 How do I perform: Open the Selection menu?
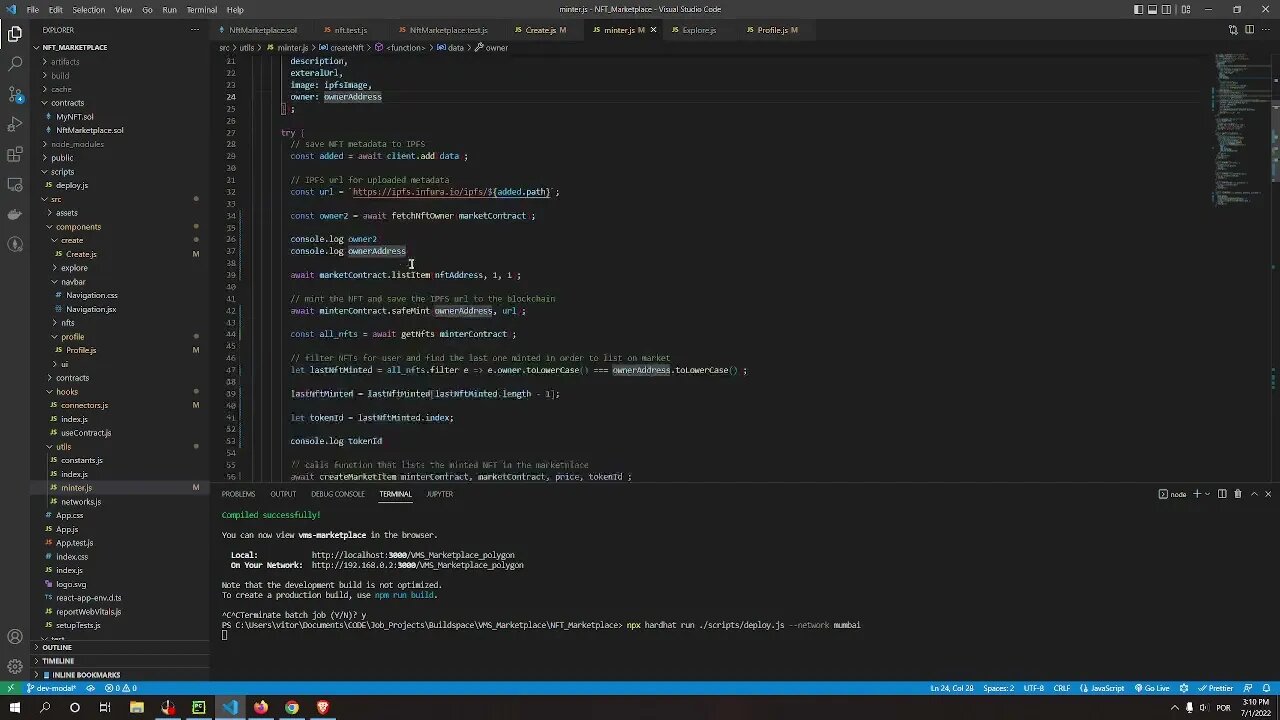coord(88,9)
